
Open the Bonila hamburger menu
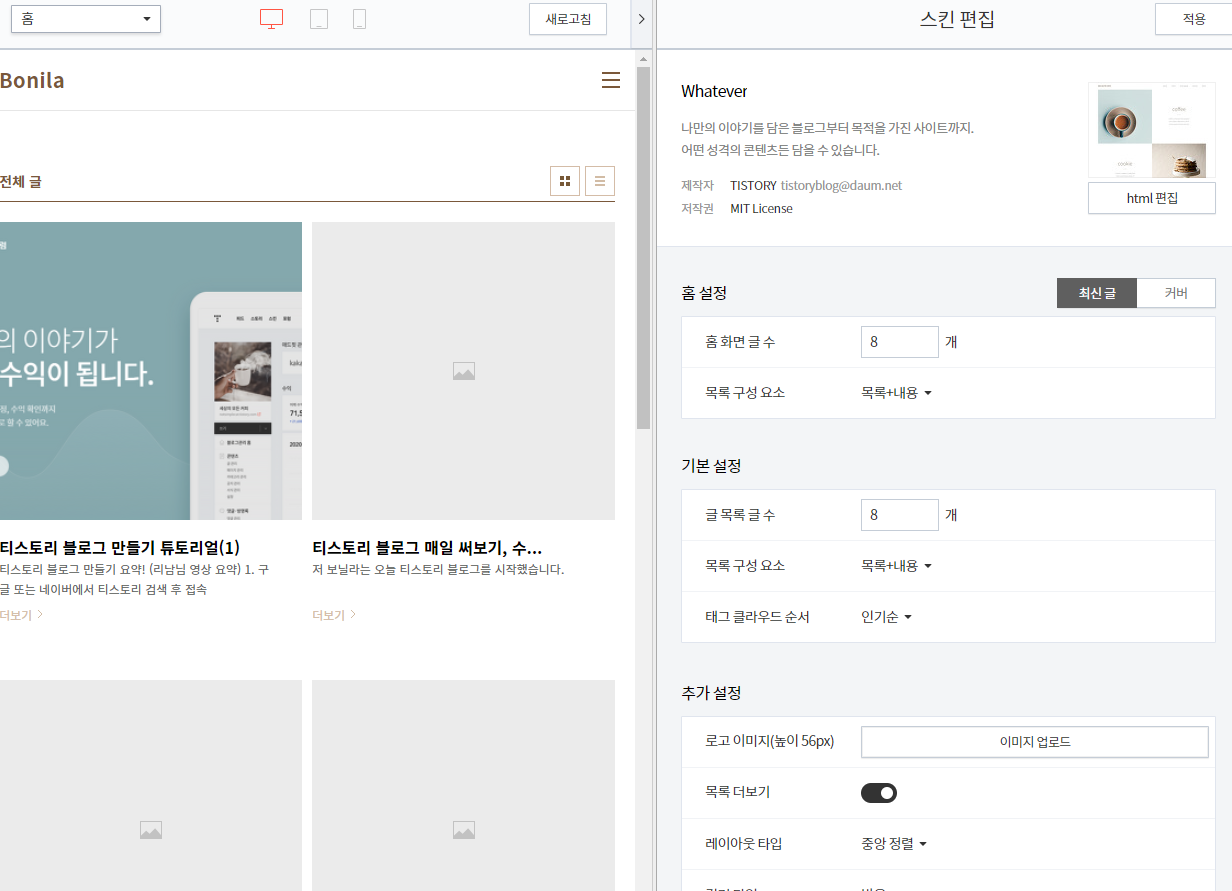(611, 80)
